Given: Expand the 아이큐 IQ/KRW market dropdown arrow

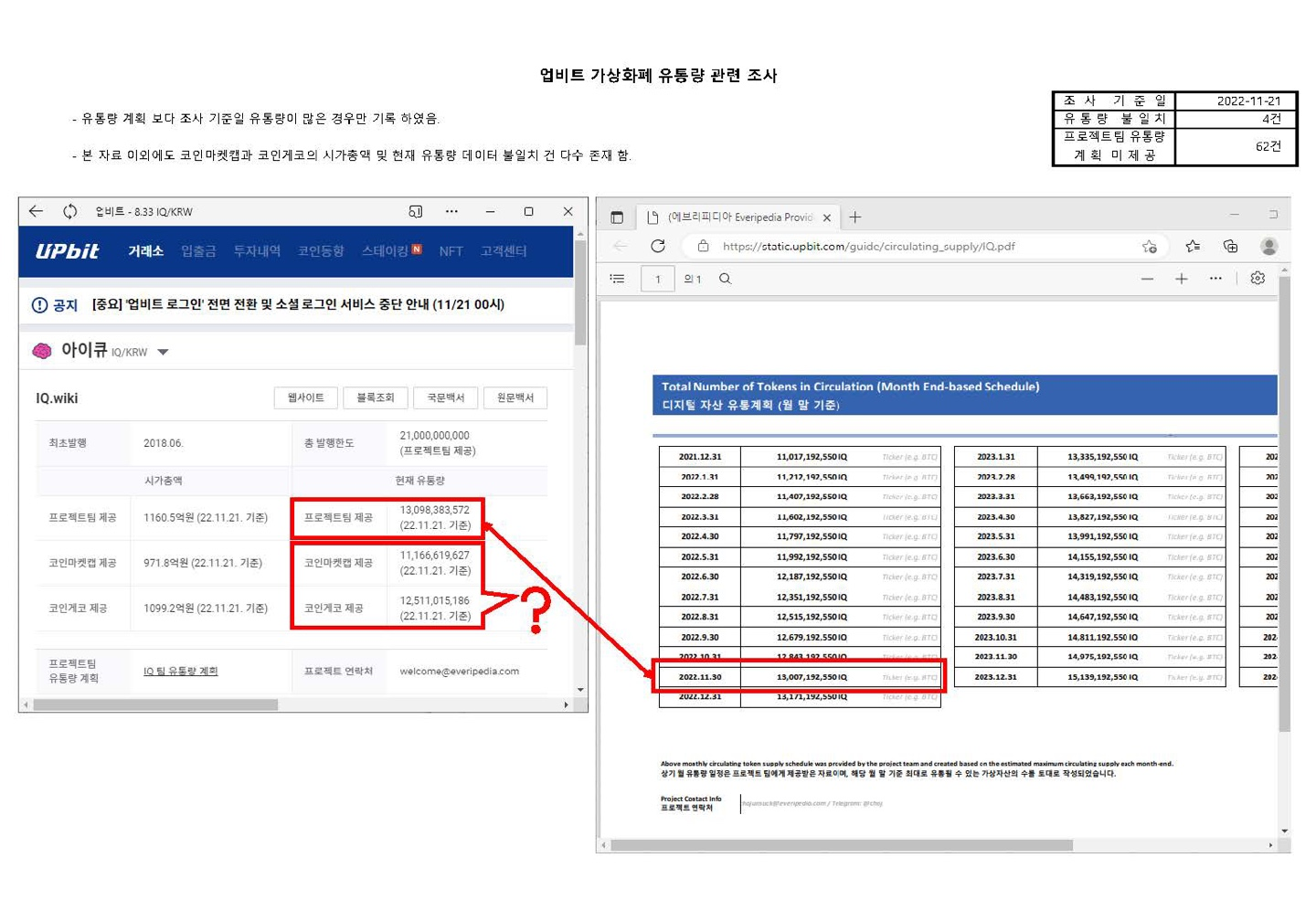Looking at the screenshot, I should 163,352.
